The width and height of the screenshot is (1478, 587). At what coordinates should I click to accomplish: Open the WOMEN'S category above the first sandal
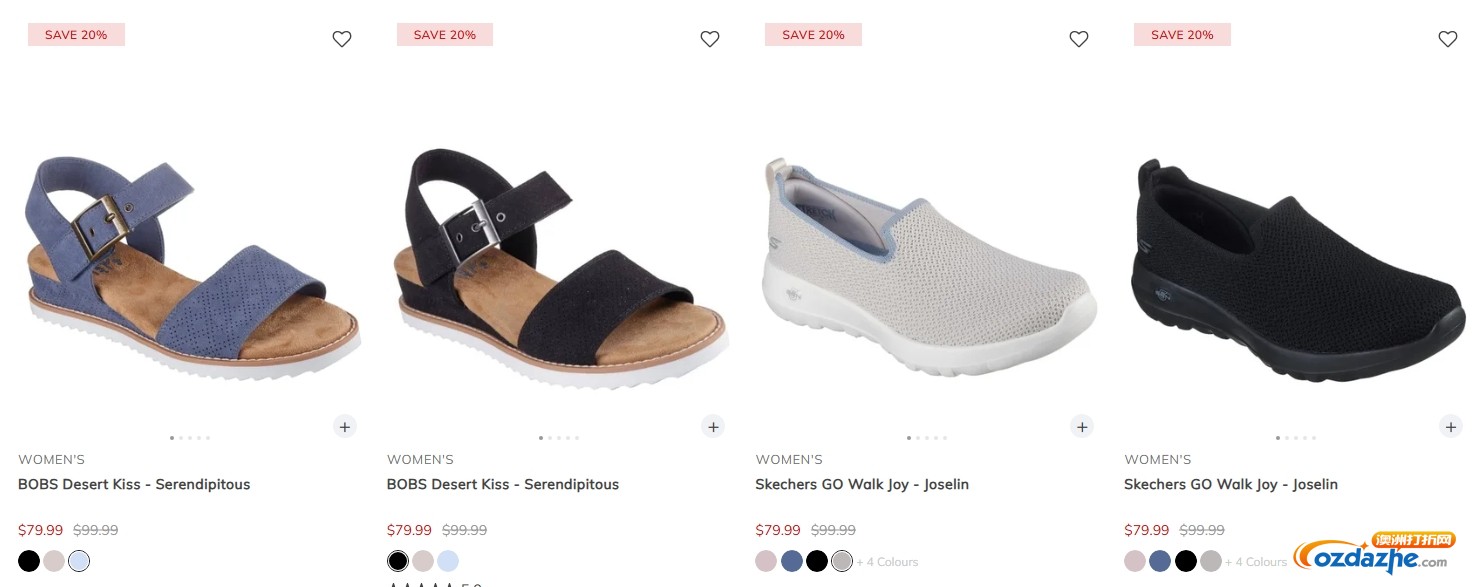[x=51, y=459]
